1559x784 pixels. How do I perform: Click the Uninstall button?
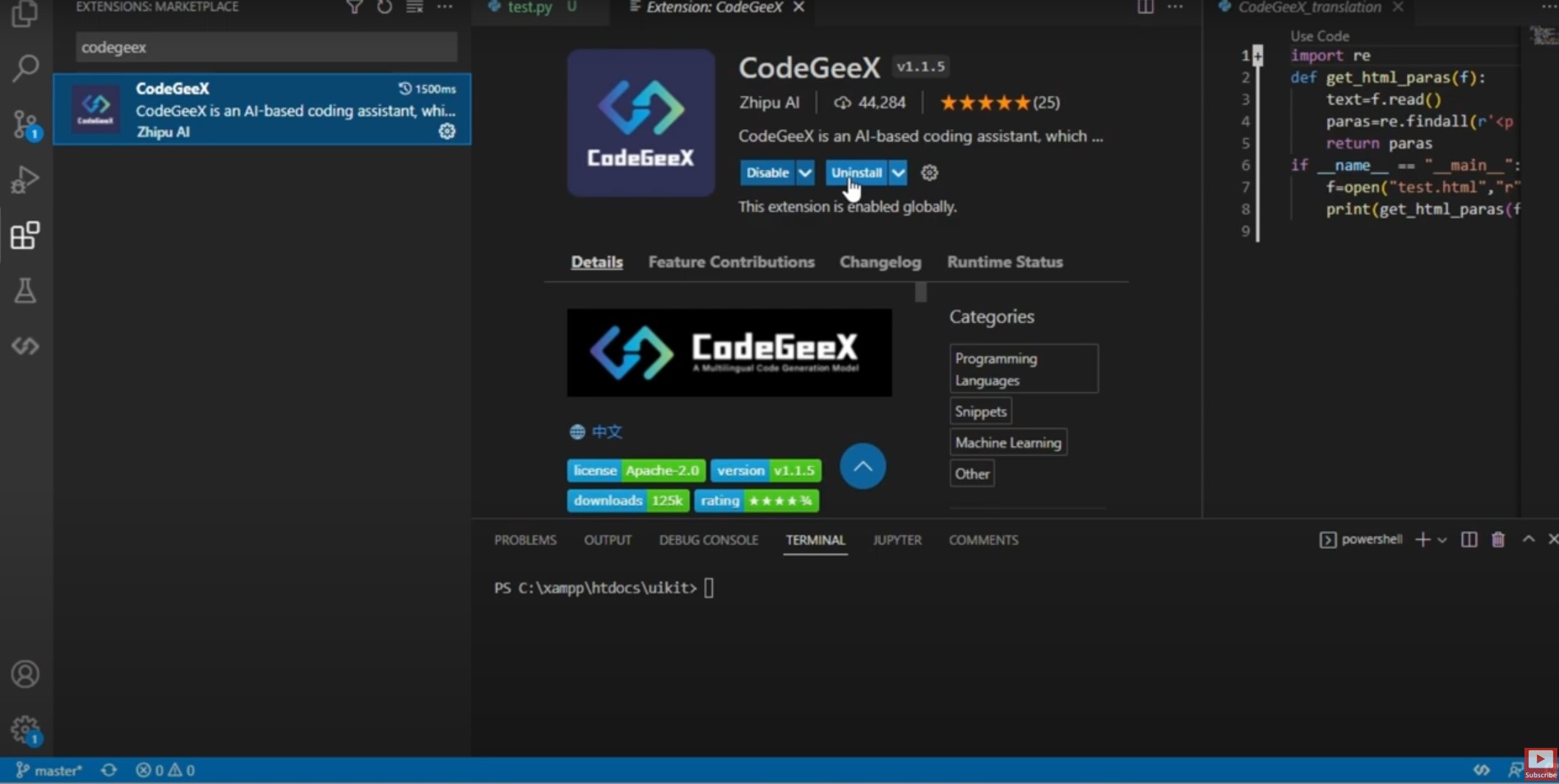(857, 173)
